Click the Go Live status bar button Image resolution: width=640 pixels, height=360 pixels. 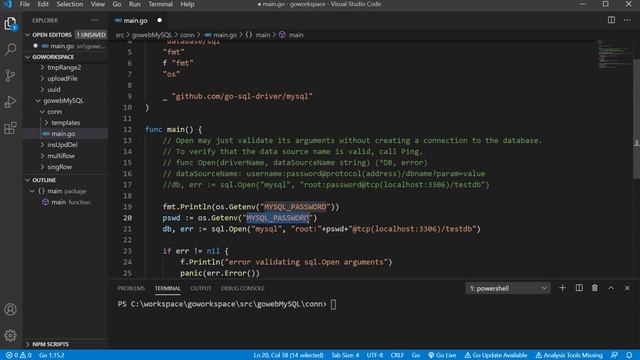[442, 355]
